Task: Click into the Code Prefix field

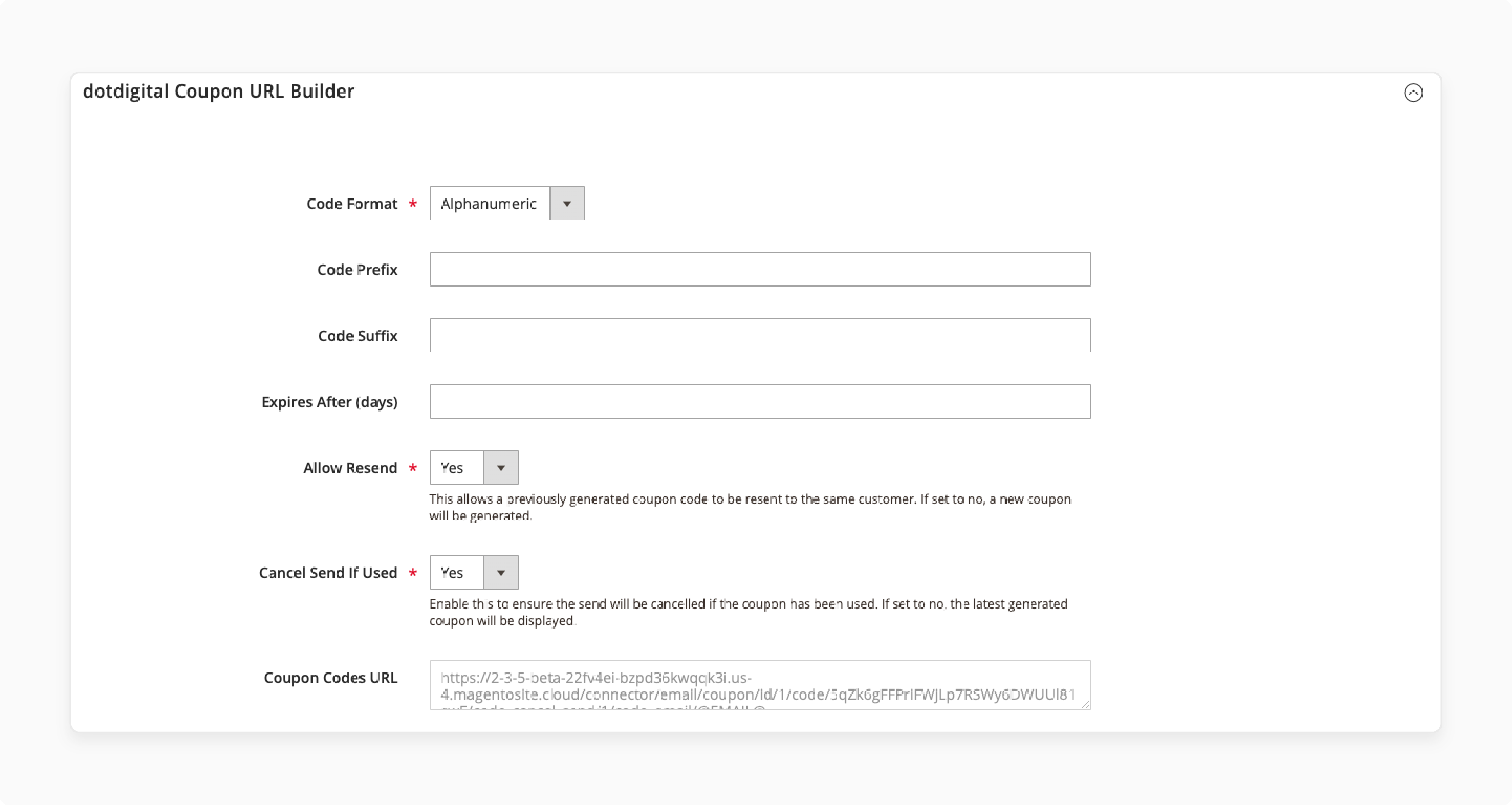Action: (x=760, y=269)
